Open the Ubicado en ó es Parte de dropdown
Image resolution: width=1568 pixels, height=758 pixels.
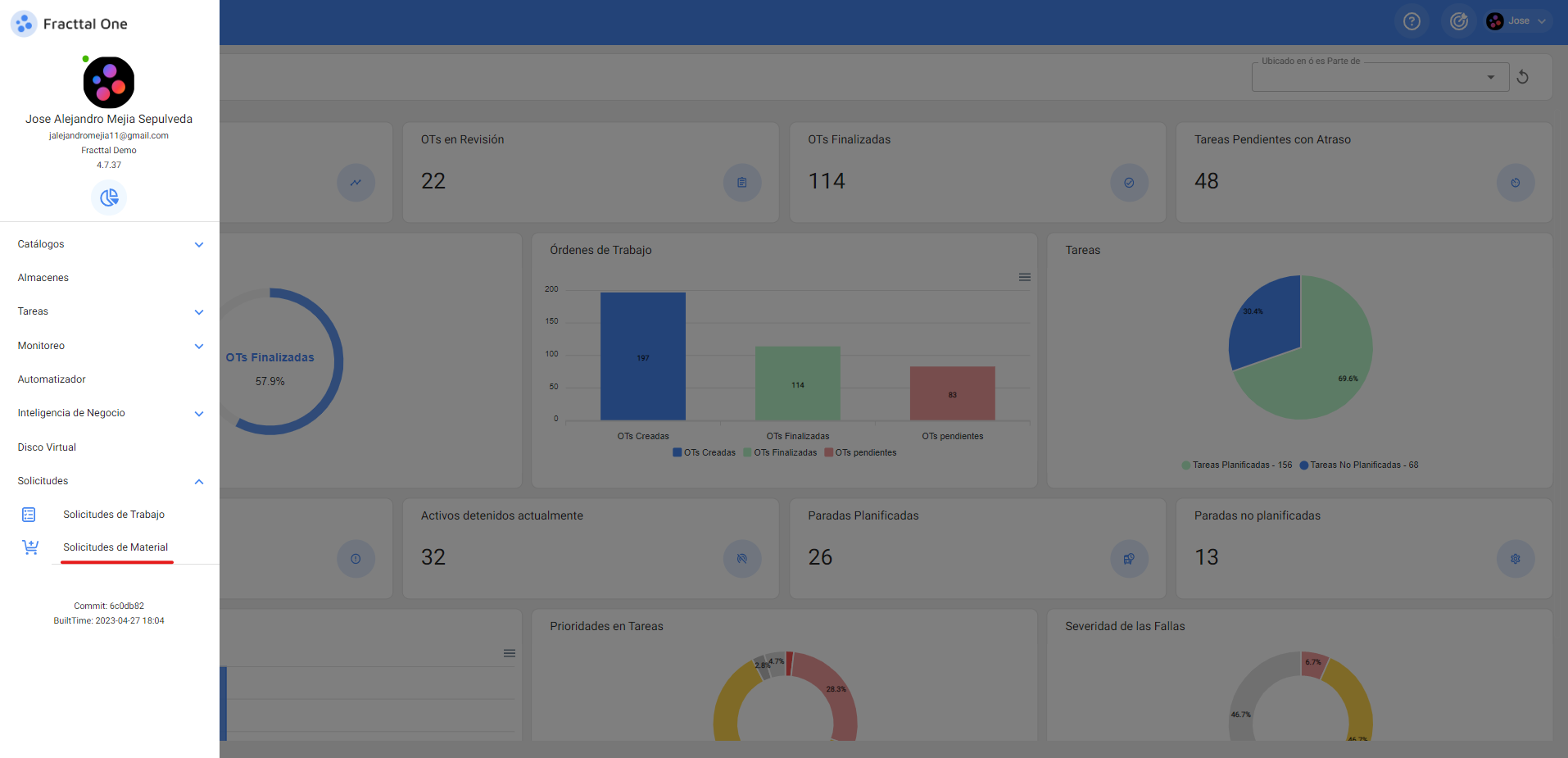[1380, 77]
